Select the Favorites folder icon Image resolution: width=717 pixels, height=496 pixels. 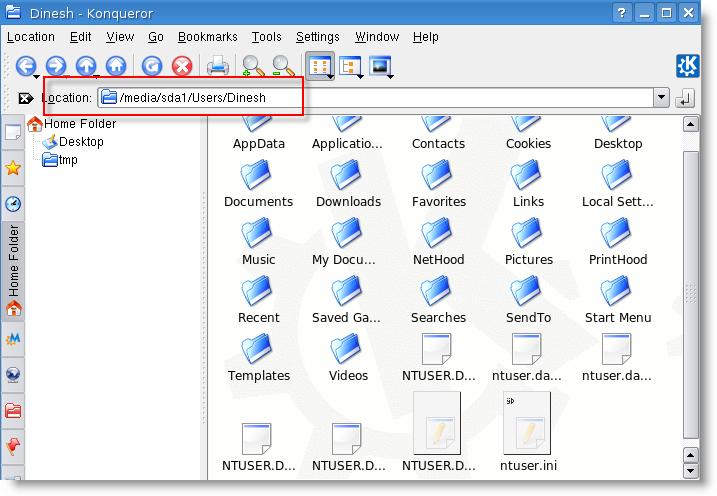point(437,175)
